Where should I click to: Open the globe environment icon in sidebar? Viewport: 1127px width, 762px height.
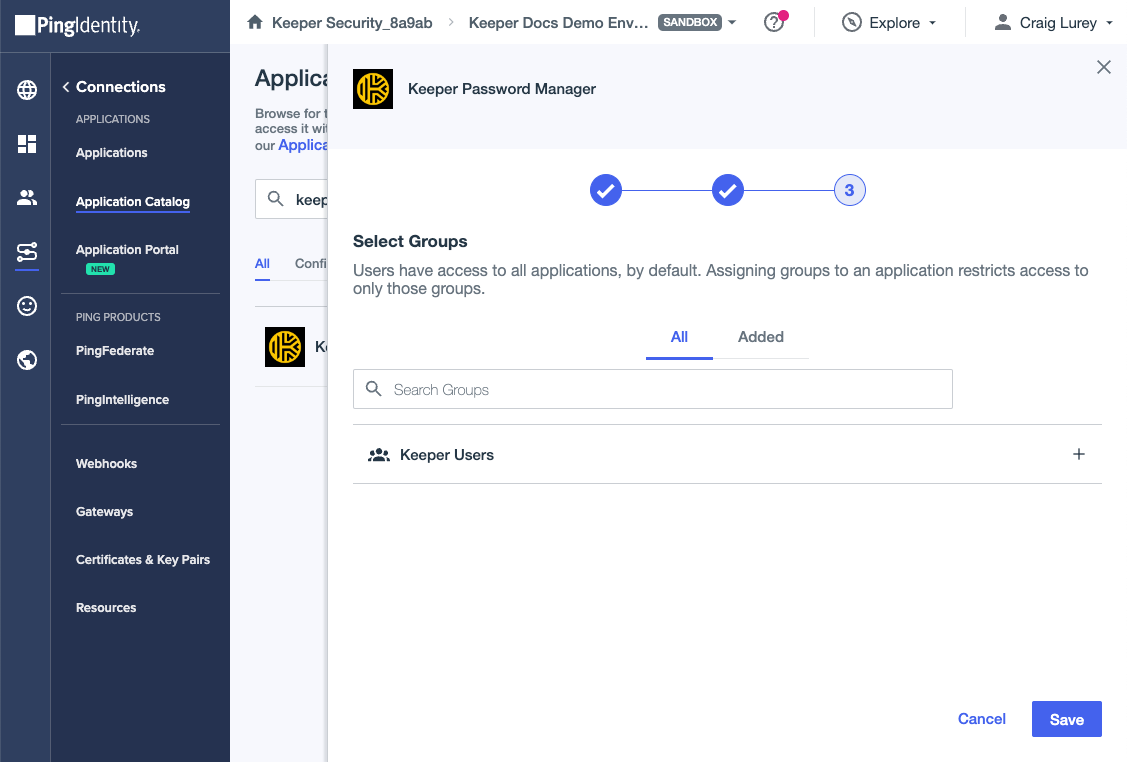27,90
